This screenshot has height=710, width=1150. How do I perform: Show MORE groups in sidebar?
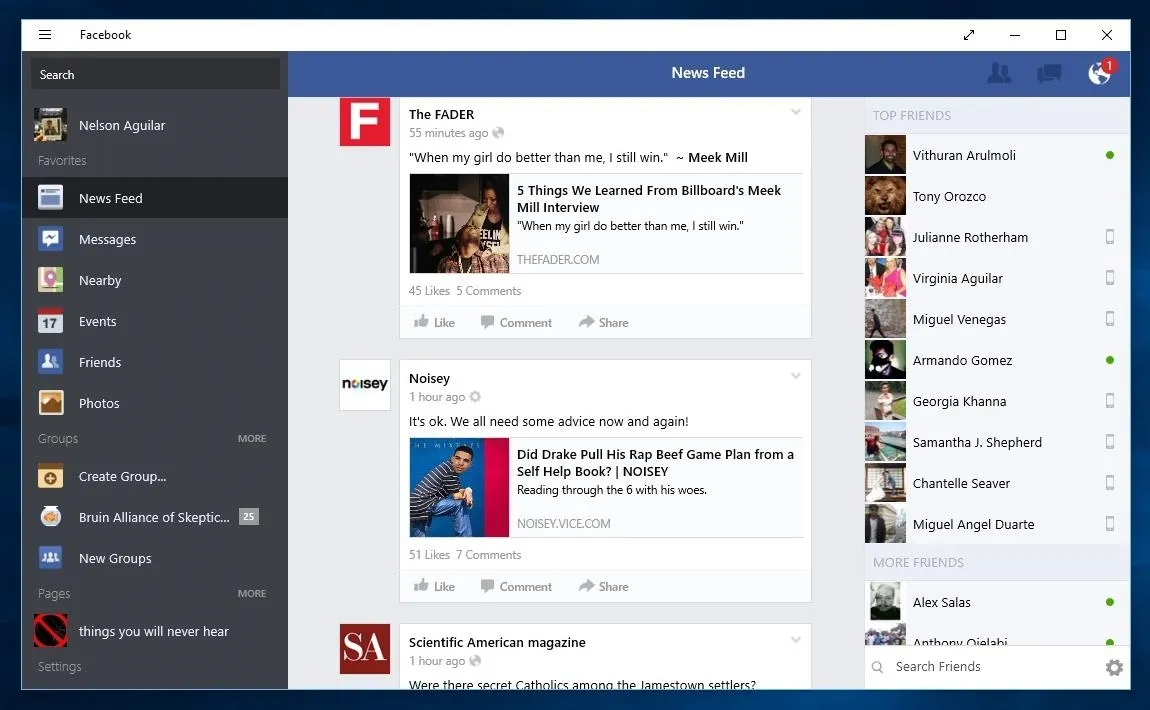252,439
